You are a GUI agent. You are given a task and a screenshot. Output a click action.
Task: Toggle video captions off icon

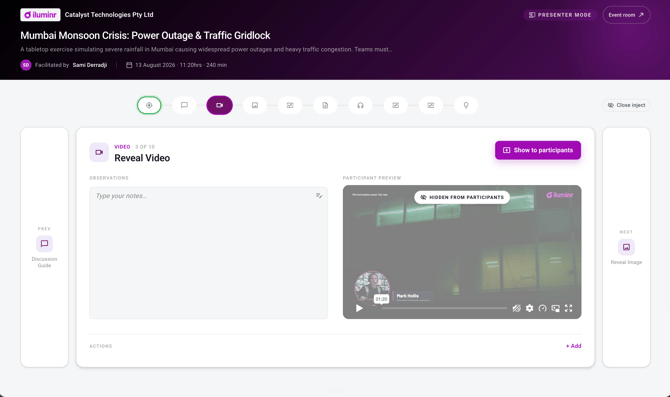coord(517,308)
